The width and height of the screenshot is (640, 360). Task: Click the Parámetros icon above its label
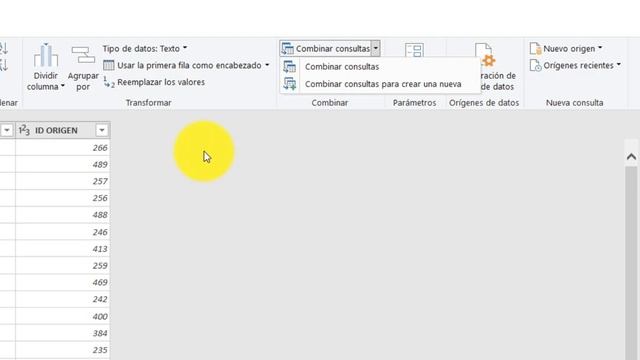(x=414, y=51)
